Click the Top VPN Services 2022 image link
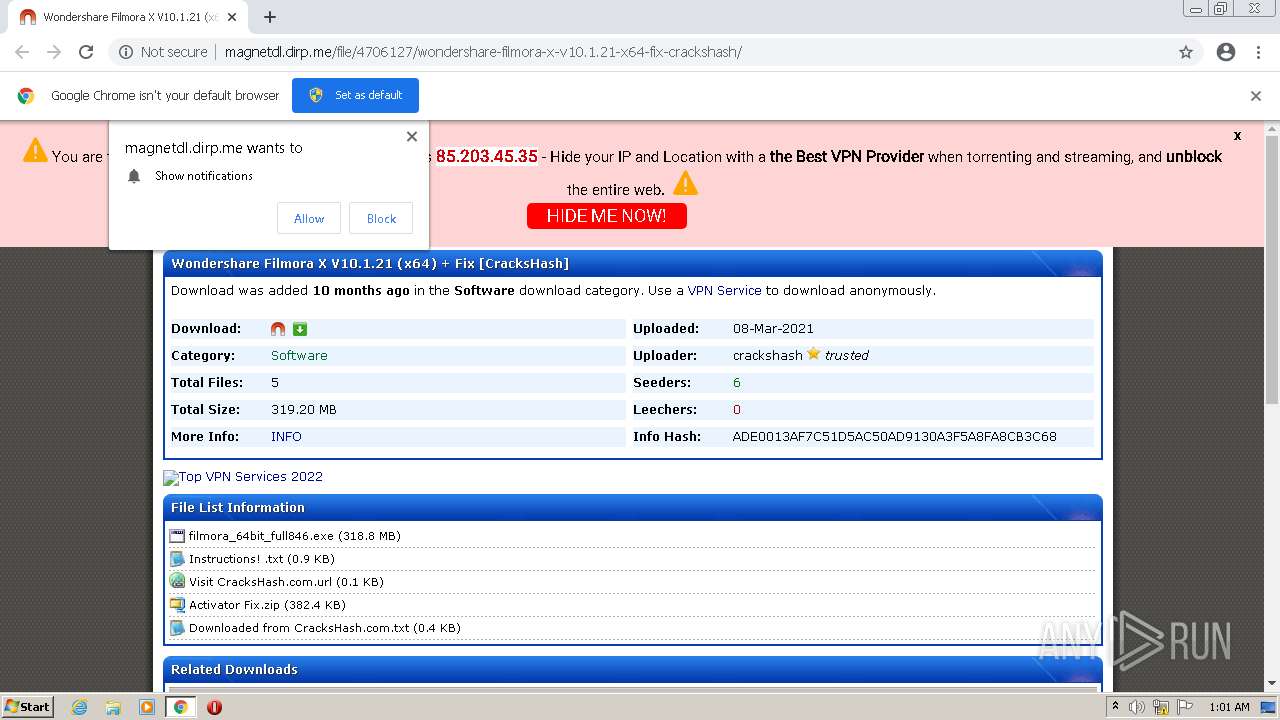The image size is (1280, 720). [x=243, y=477]
